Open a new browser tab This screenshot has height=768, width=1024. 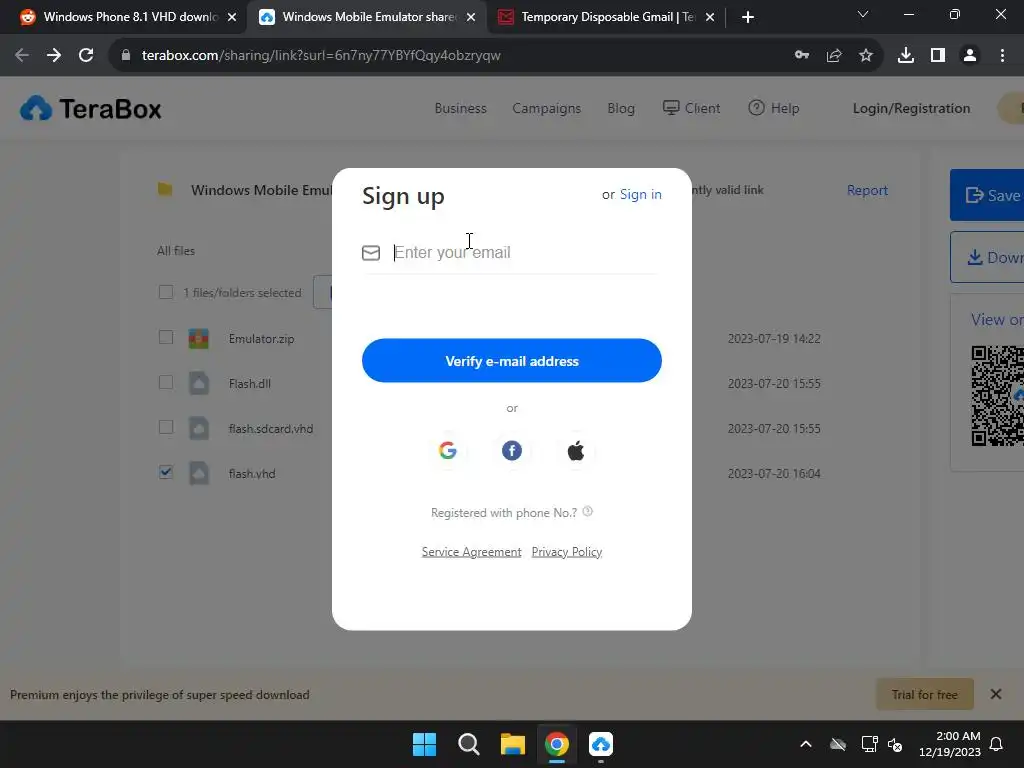pos(748,17)
